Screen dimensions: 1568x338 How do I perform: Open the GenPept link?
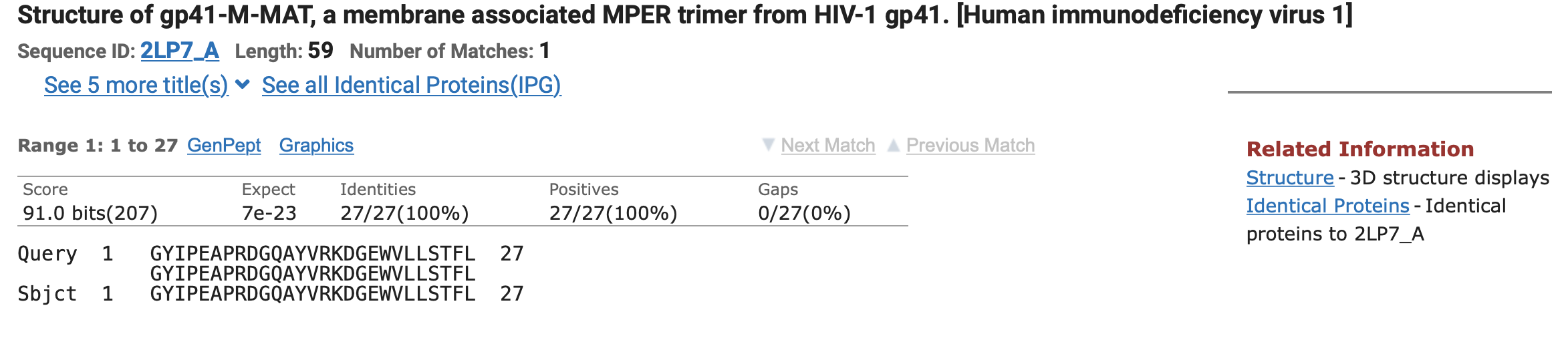tap(224, 146)
